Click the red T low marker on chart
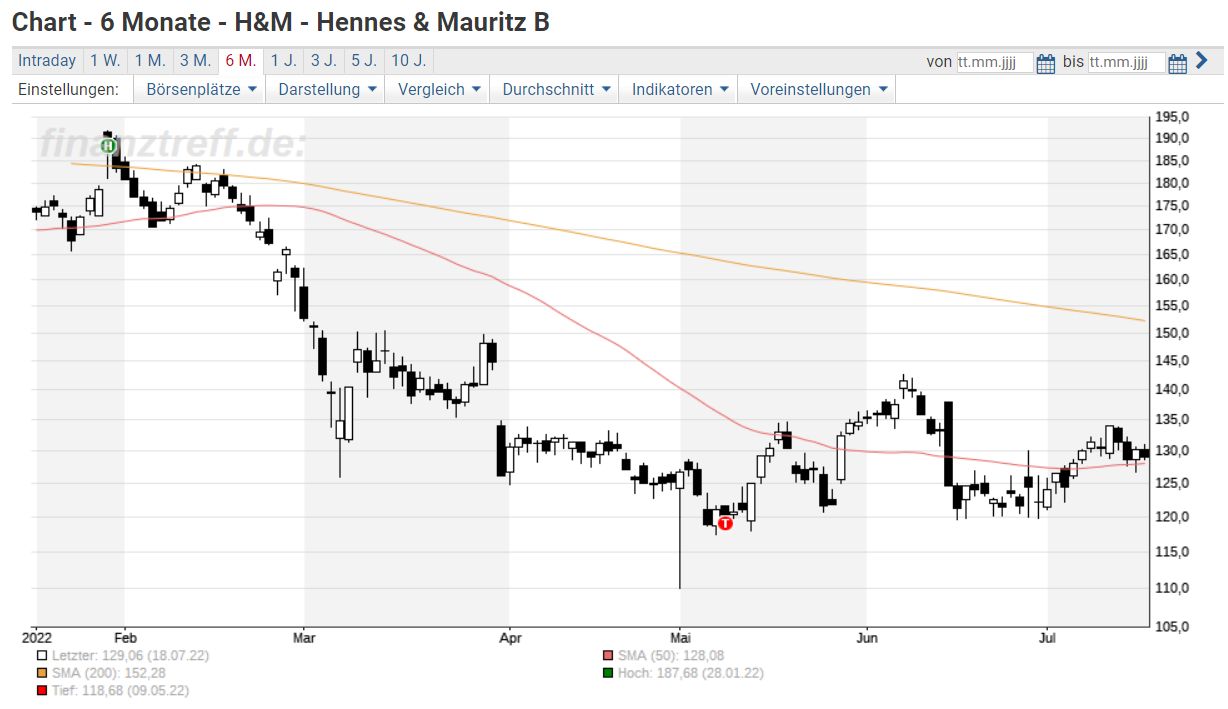Image resolution: width=1228 pixels, height=709 pixels. [726, 522]
